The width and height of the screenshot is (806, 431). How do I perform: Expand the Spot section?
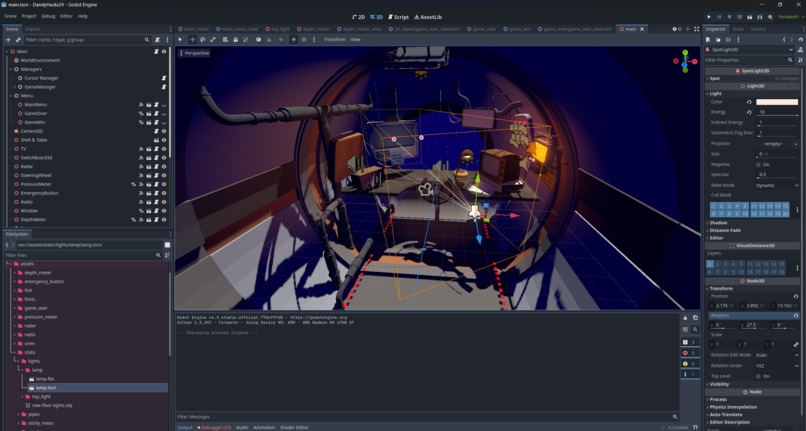click(x=715, y=79)
